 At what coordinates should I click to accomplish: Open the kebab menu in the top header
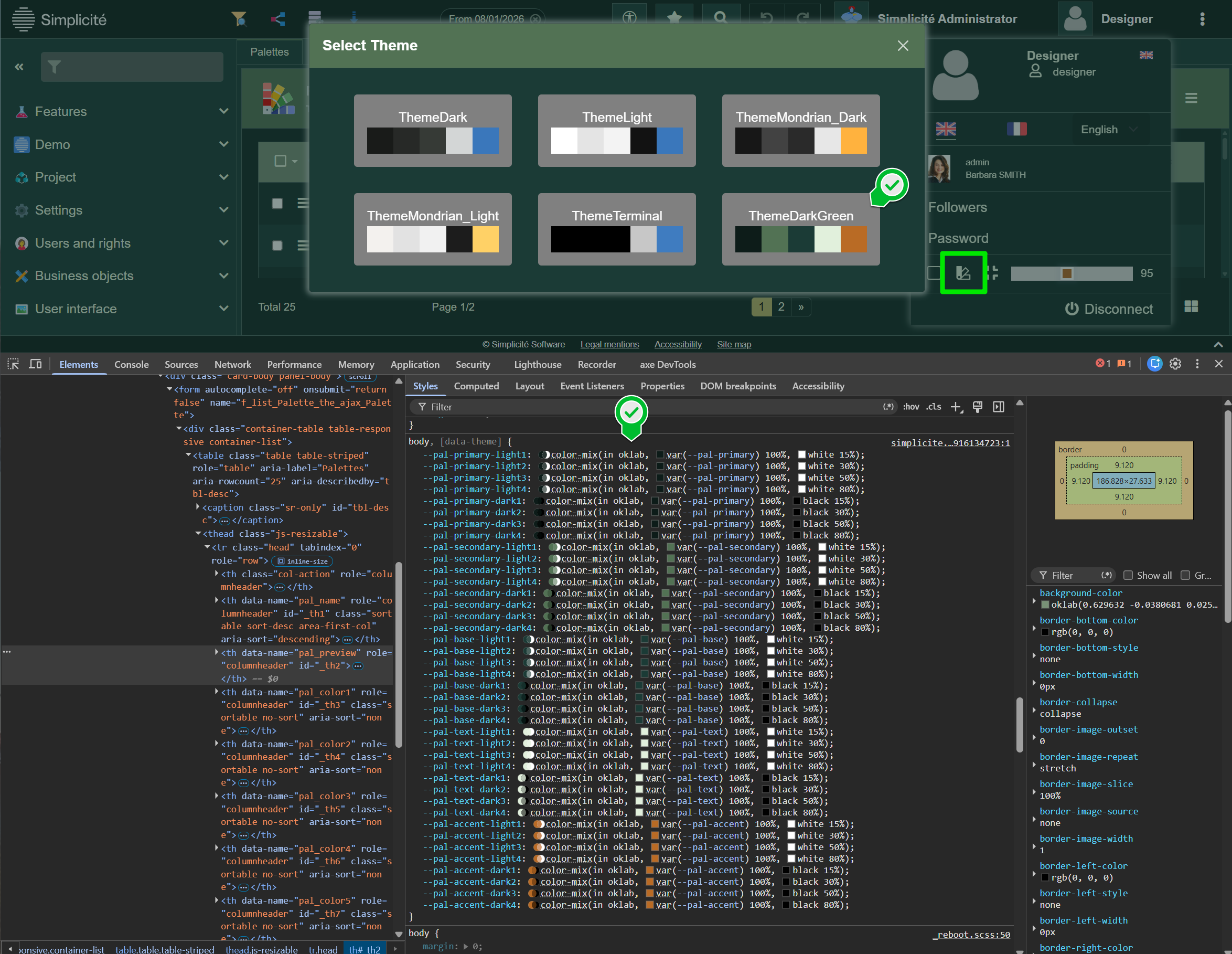(1202, 19)
